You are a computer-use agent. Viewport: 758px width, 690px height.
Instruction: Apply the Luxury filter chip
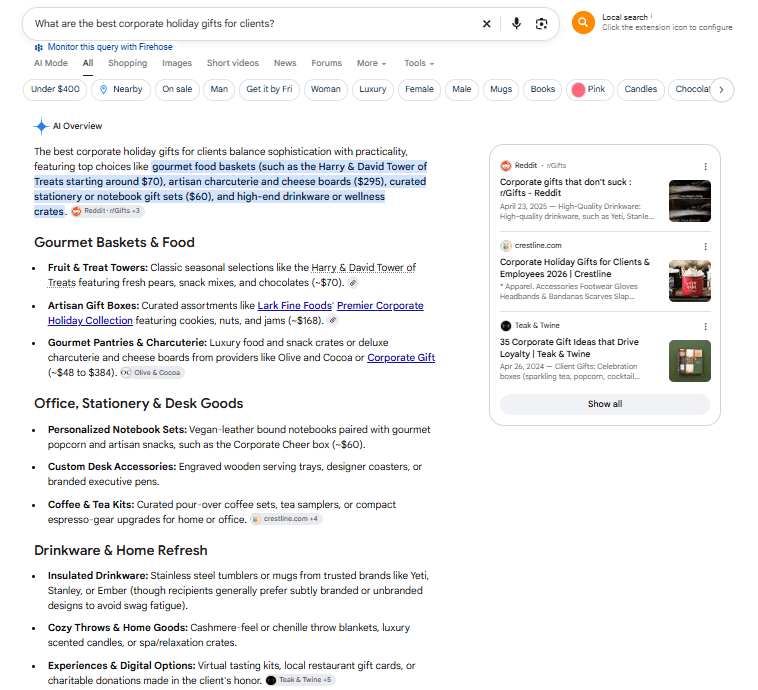click(x=372, y=89)
